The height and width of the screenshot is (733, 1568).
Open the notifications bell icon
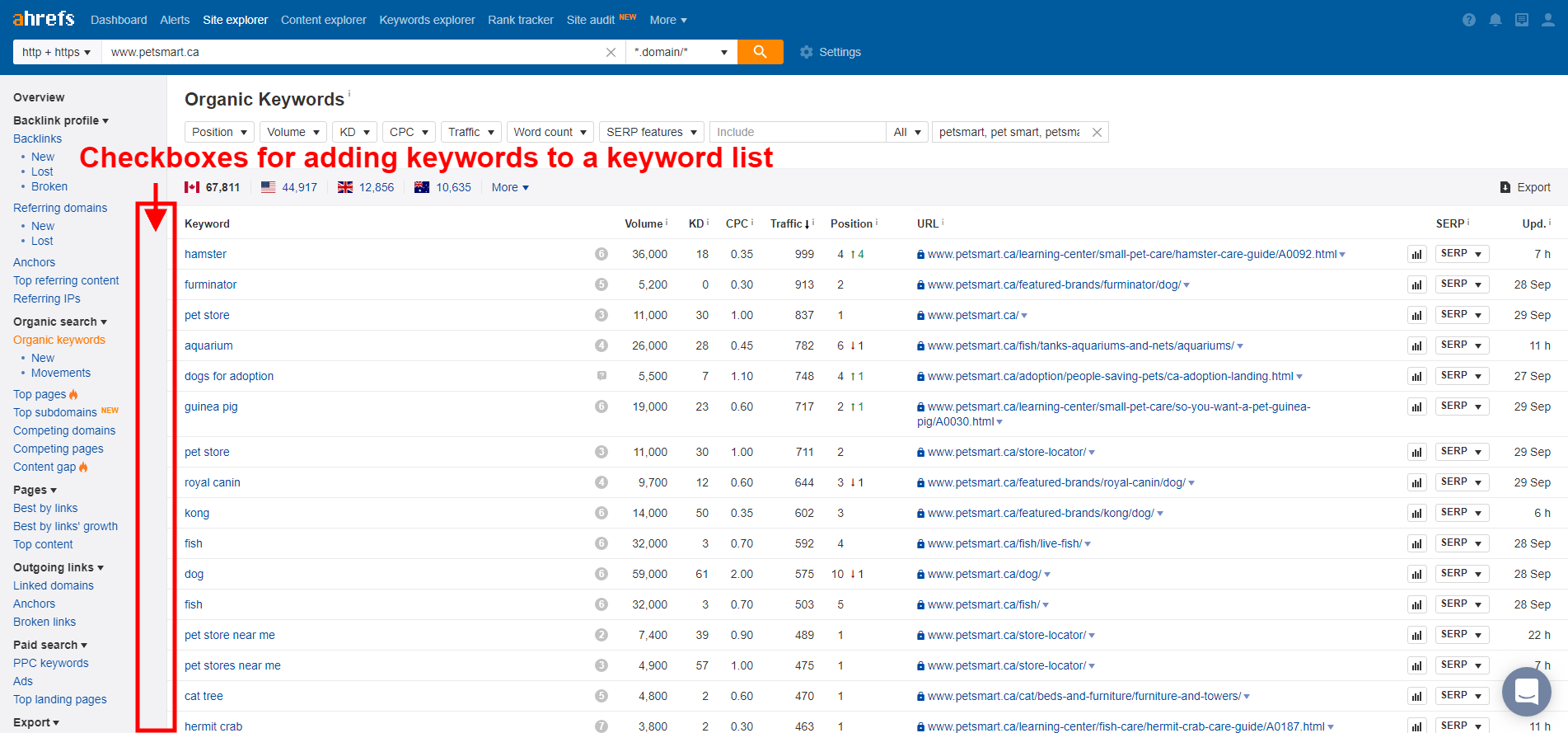(x=1495, y=20)
